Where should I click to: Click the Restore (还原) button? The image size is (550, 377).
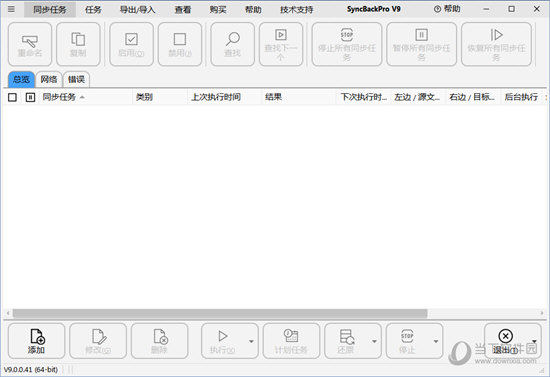coord(347,341)
